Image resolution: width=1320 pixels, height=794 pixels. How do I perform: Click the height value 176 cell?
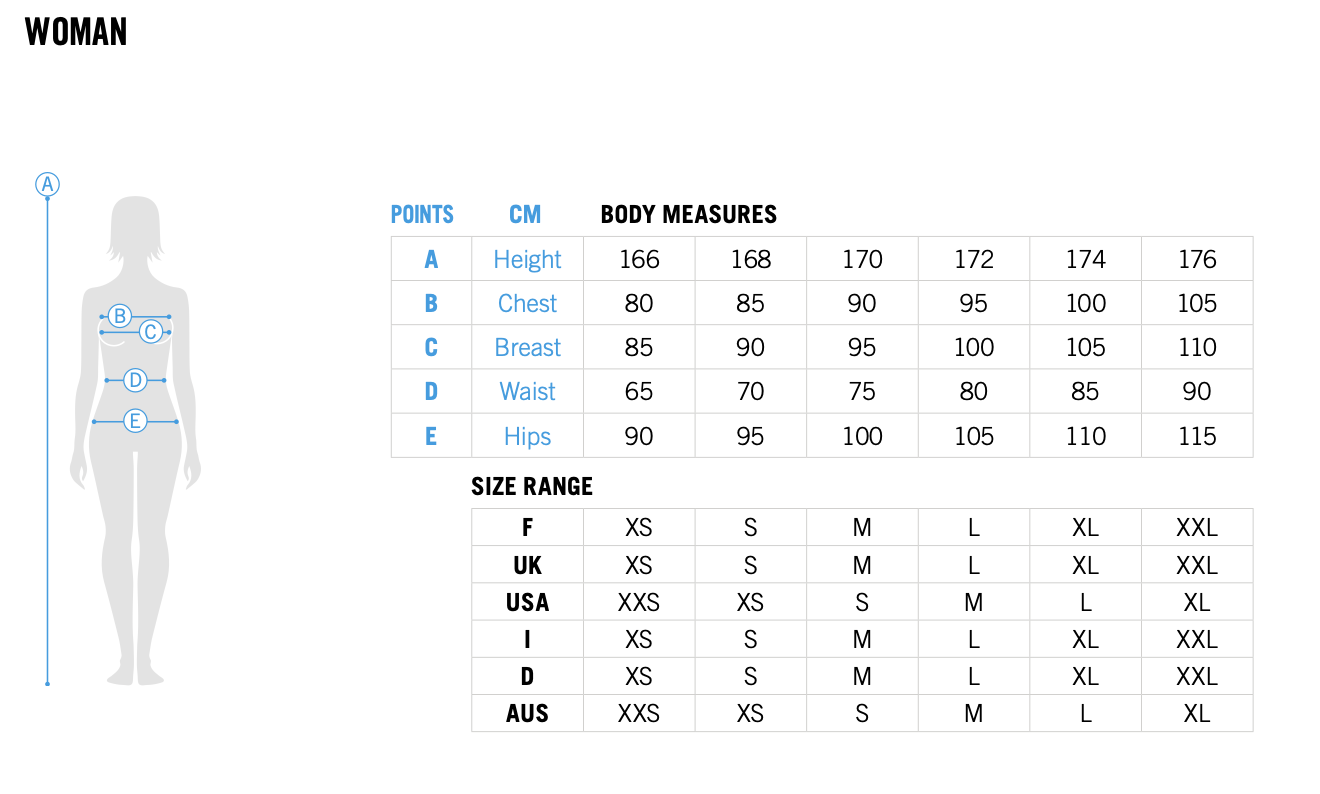[1197, 260]
